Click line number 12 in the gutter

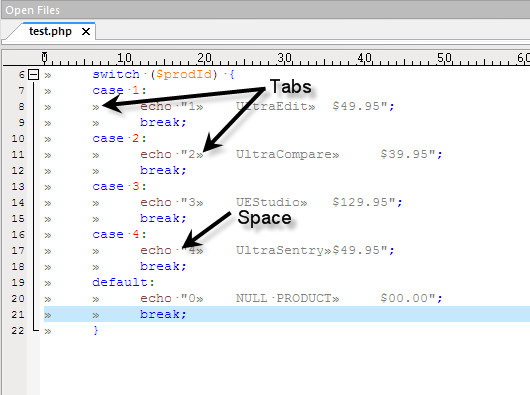coord(18,170)
